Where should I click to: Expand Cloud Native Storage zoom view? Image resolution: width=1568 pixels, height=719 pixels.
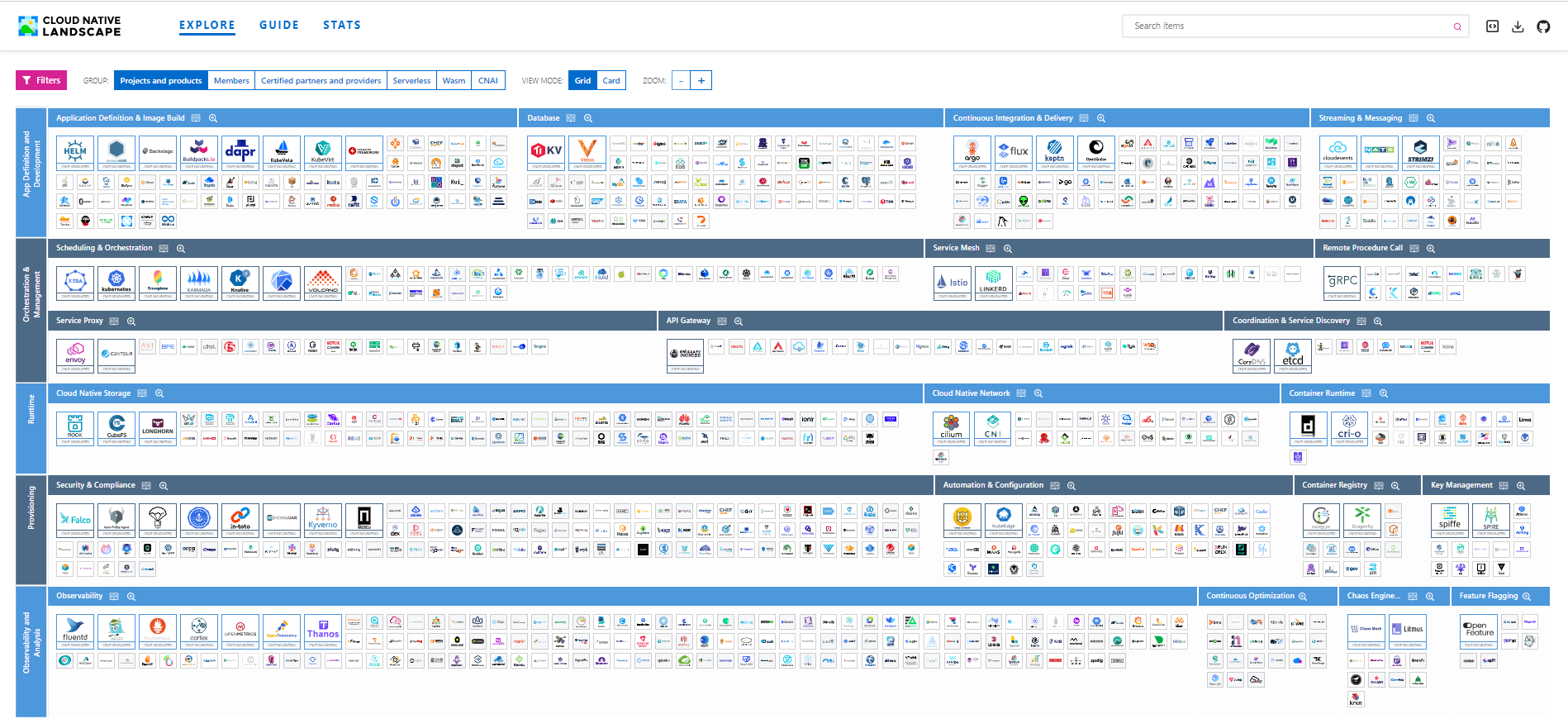click(x=159, y=393)
